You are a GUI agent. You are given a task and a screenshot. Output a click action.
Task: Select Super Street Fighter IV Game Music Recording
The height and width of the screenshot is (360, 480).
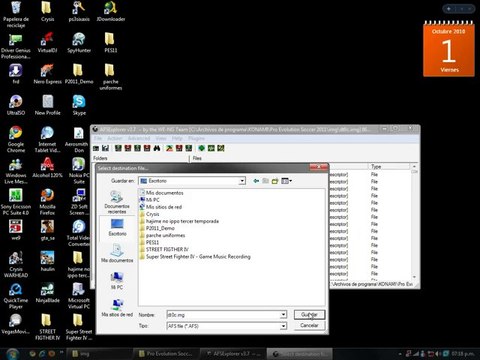[195, 257]
